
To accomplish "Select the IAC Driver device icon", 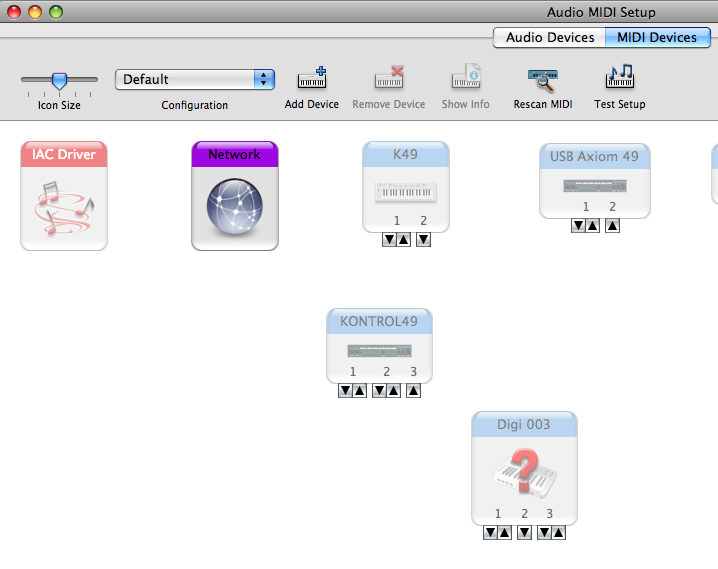I will [x=64, y=208].
